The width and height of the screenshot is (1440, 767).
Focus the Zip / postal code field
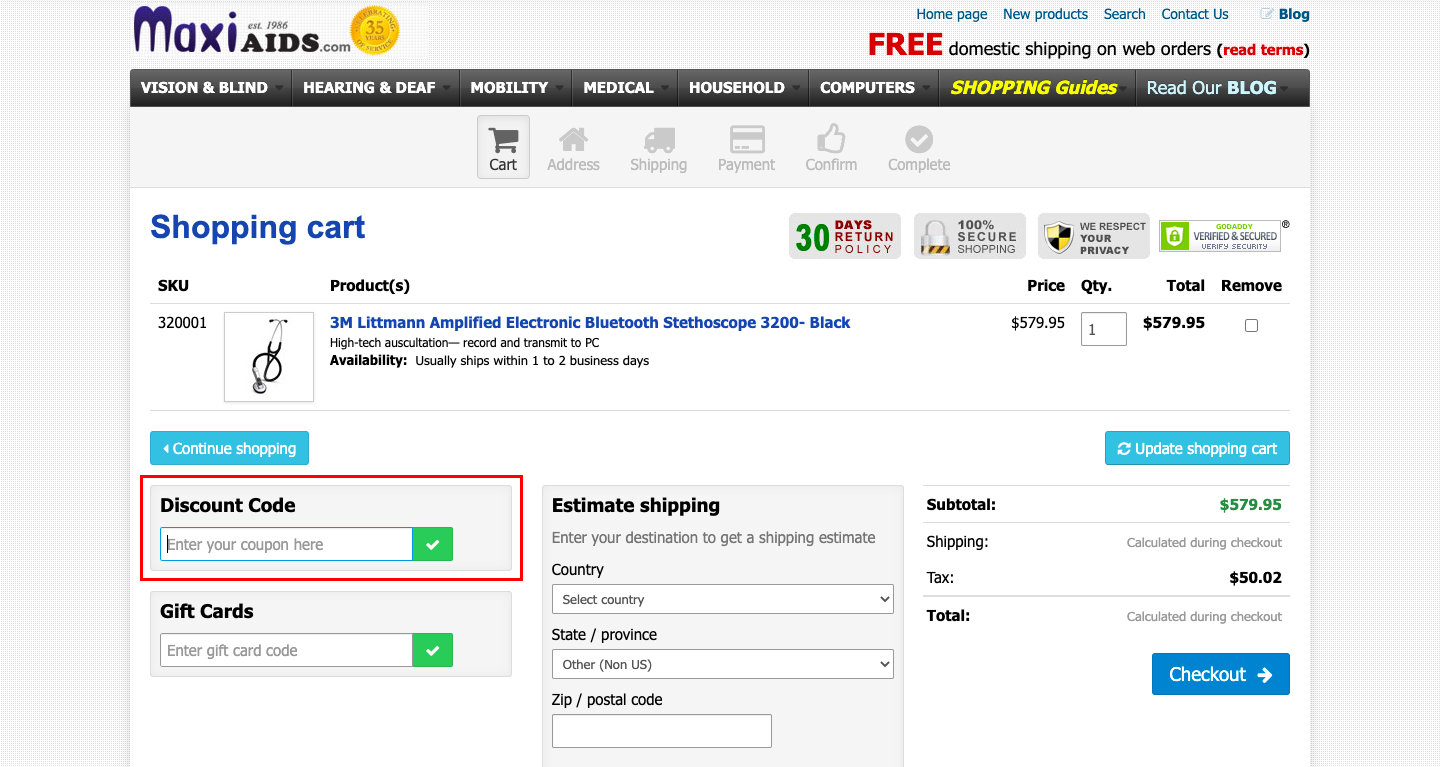(662, 731)
